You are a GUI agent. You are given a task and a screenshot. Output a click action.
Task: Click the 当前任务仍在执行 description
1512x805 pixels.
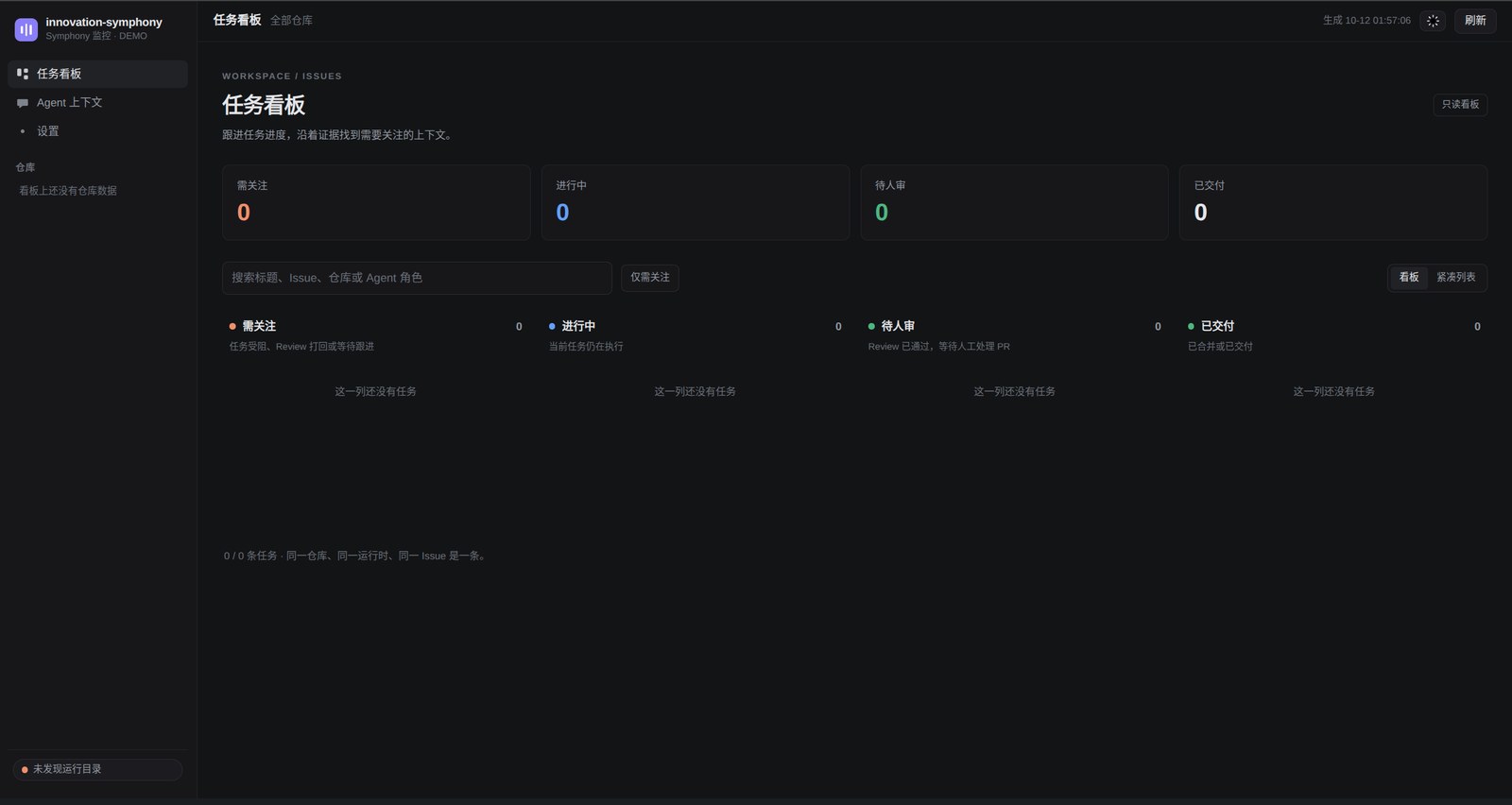(586, 347)
